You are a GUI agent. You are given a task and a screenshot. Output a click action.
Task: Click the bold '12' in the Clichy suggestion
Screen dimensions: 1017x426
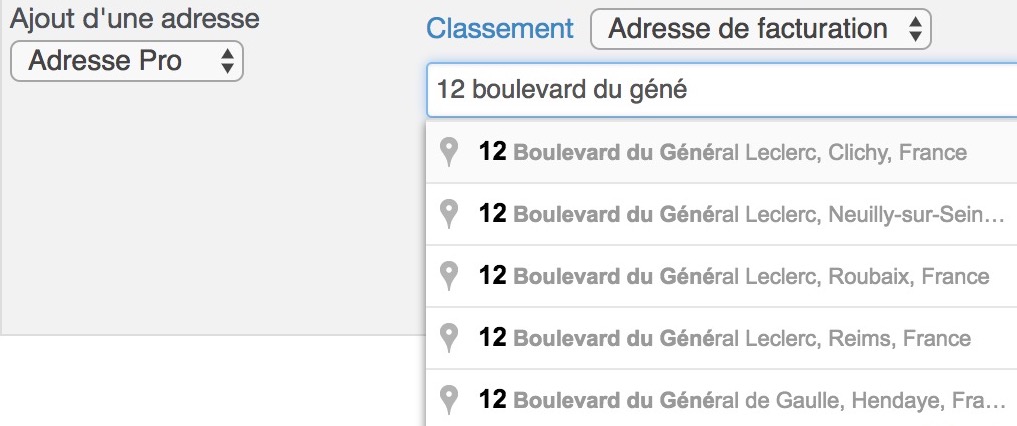(492, 152)
